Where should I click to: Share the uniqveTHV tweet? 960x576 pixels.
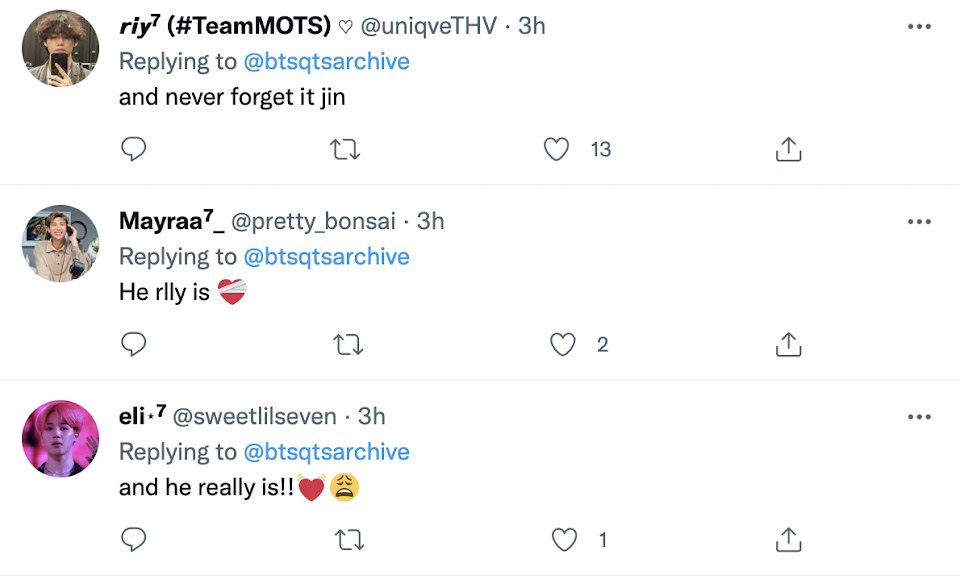click(788, 150)
